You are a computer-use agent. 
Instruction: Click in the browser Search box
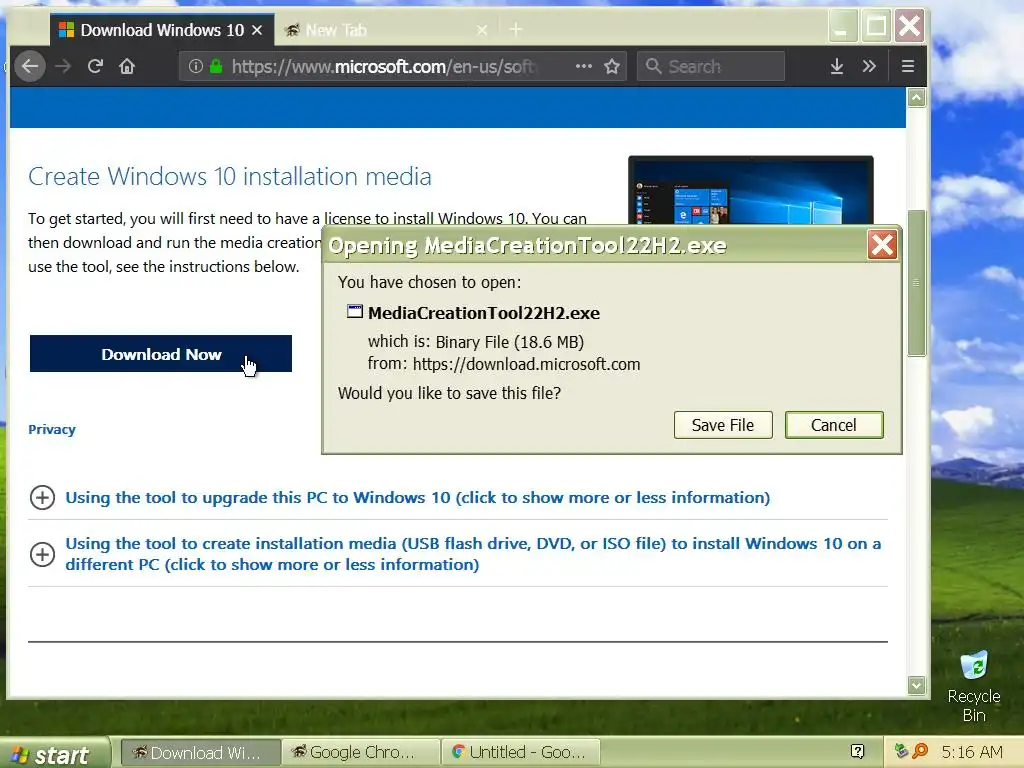(x=711, y=66)
